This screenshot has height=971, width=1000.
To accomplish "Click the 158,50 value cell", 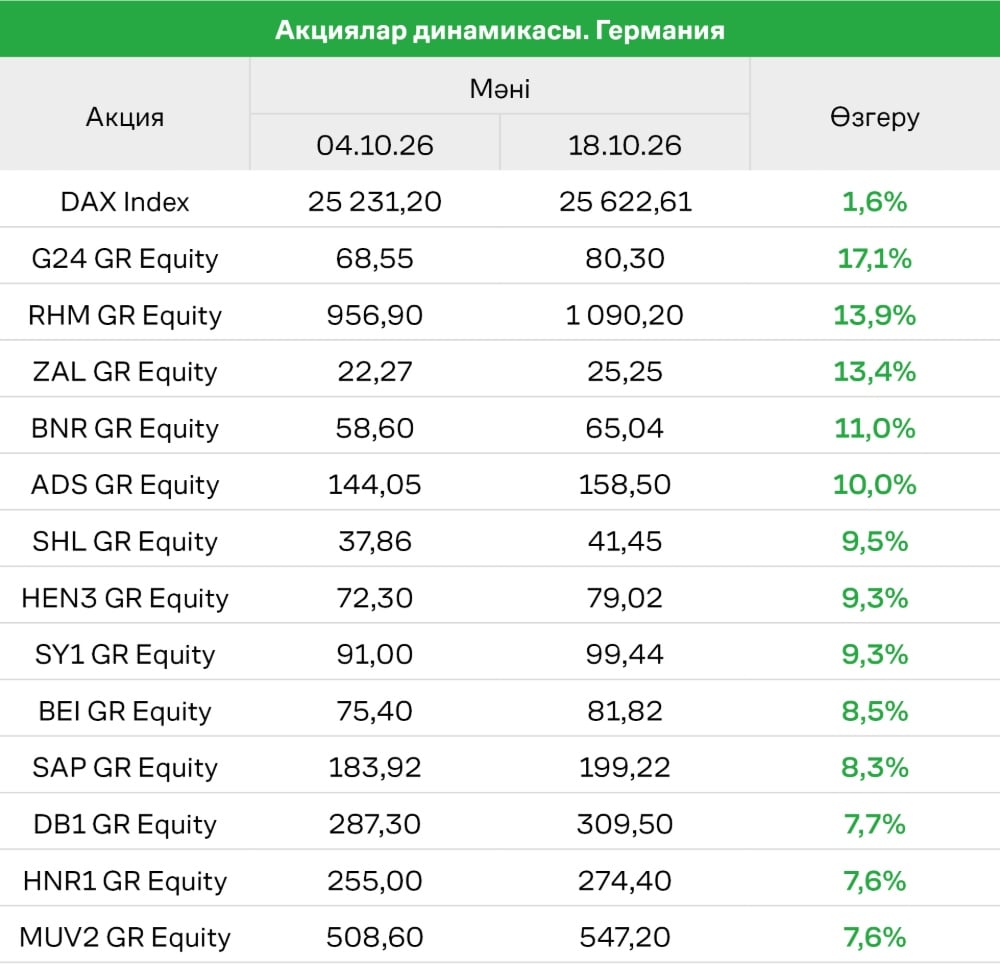I will (625, 485).
